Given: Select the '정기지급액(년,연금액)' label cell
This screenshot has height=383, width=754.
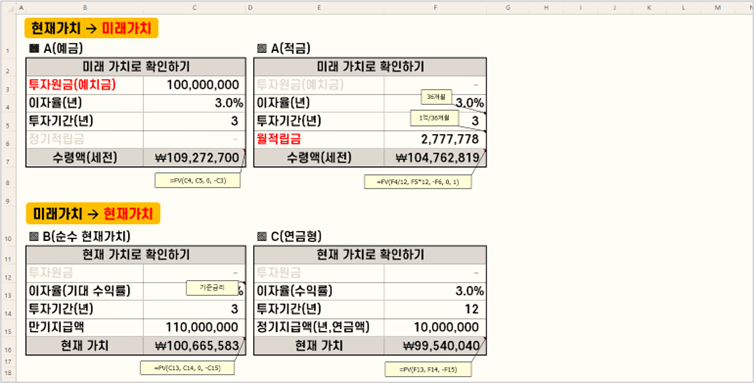Looking at the screenshot, I should [319, 327].
